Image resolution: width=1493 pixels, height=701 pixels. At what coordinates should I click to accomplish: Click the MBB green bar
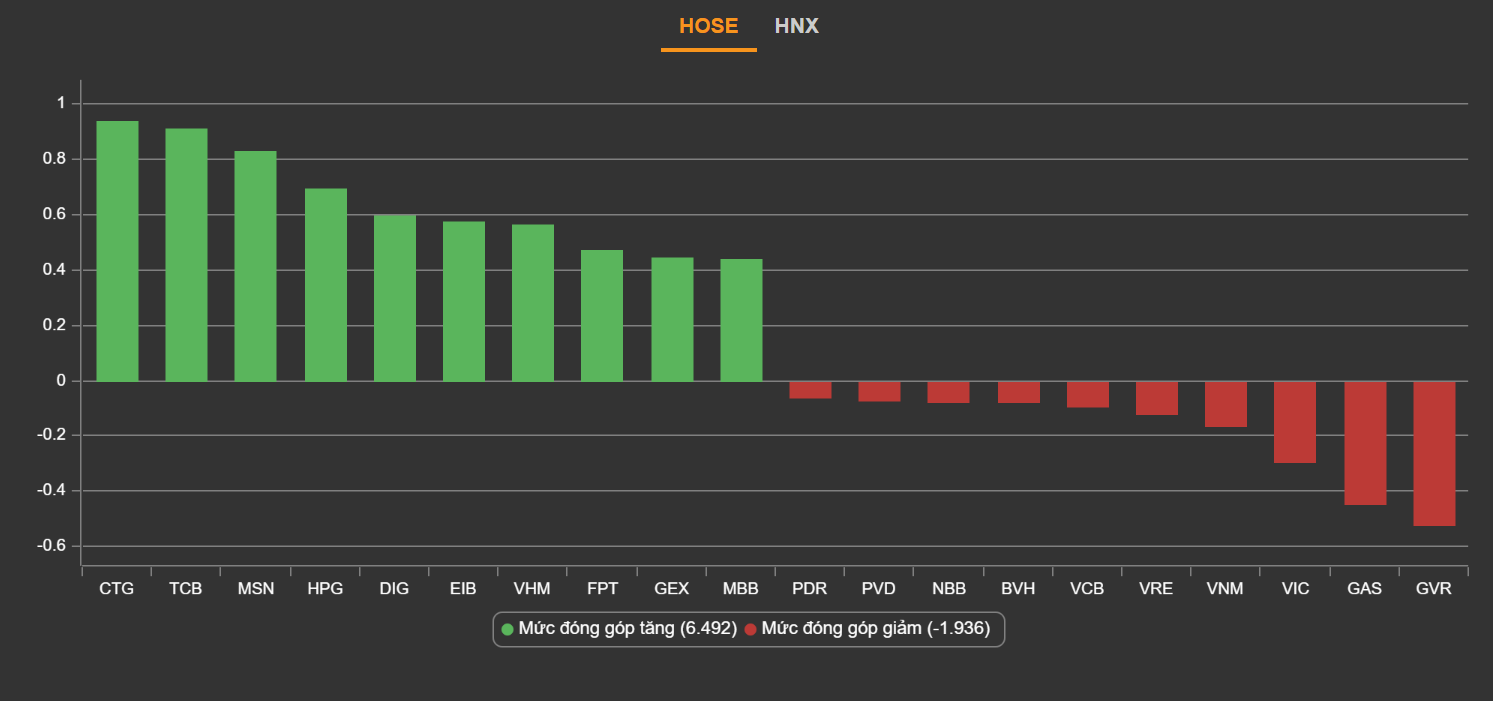point(741,320)
